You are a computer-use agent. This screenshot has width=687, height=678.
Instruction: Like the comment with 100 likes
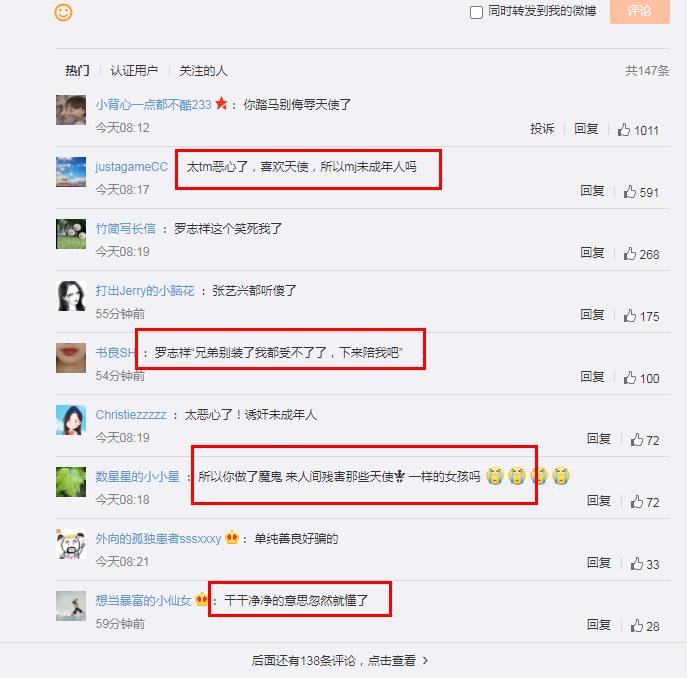[630, 377]
